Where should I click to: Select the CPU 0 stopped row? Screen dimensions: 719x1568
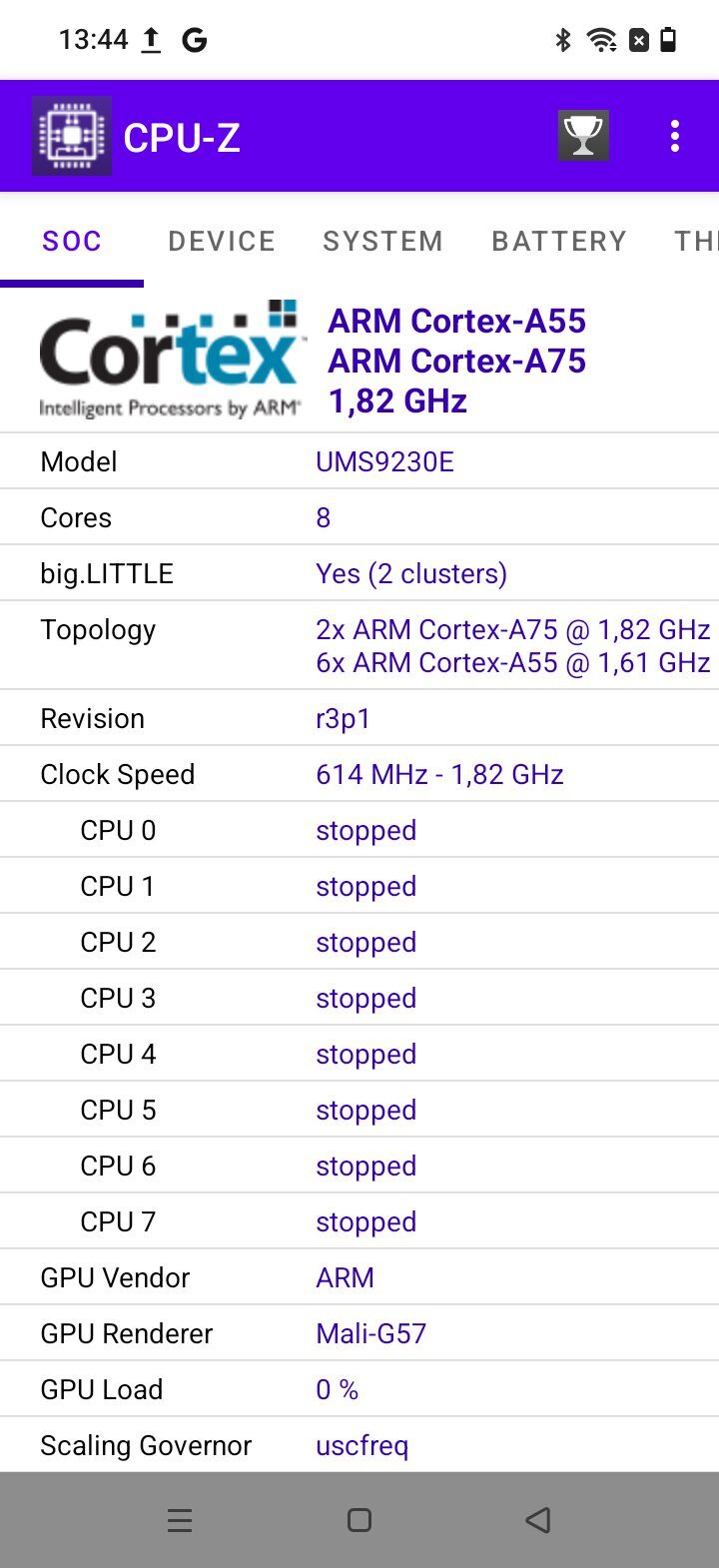(359, 830)
